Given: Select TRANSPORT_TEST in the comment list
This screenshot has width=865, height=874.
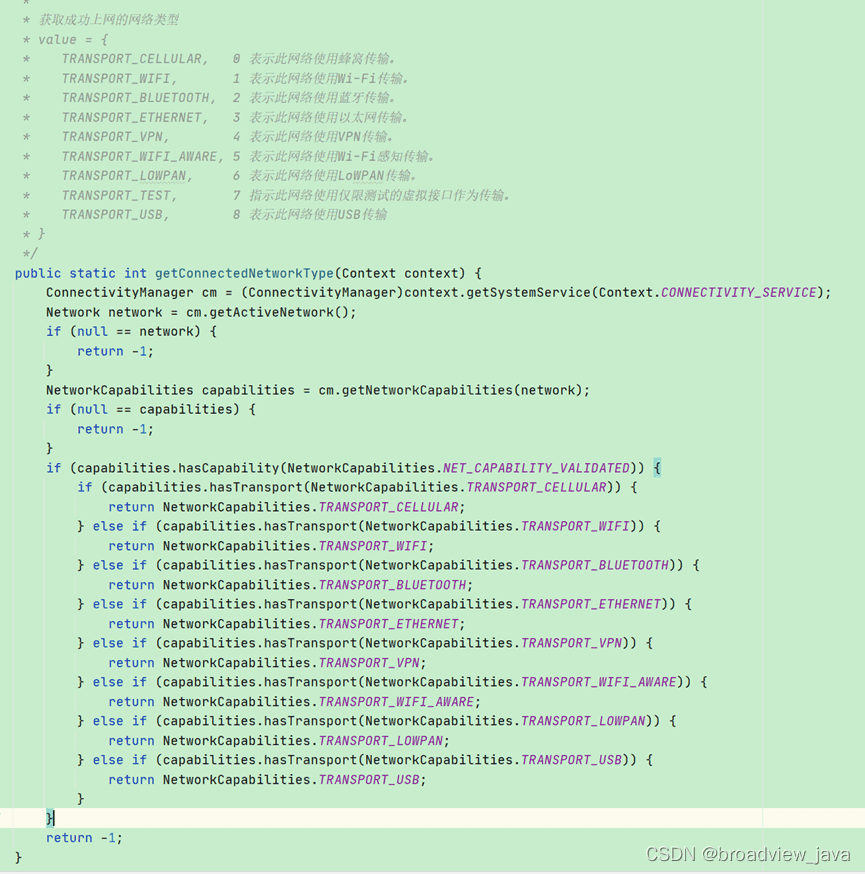Looking at the screenshot, I should coord(116,196).
